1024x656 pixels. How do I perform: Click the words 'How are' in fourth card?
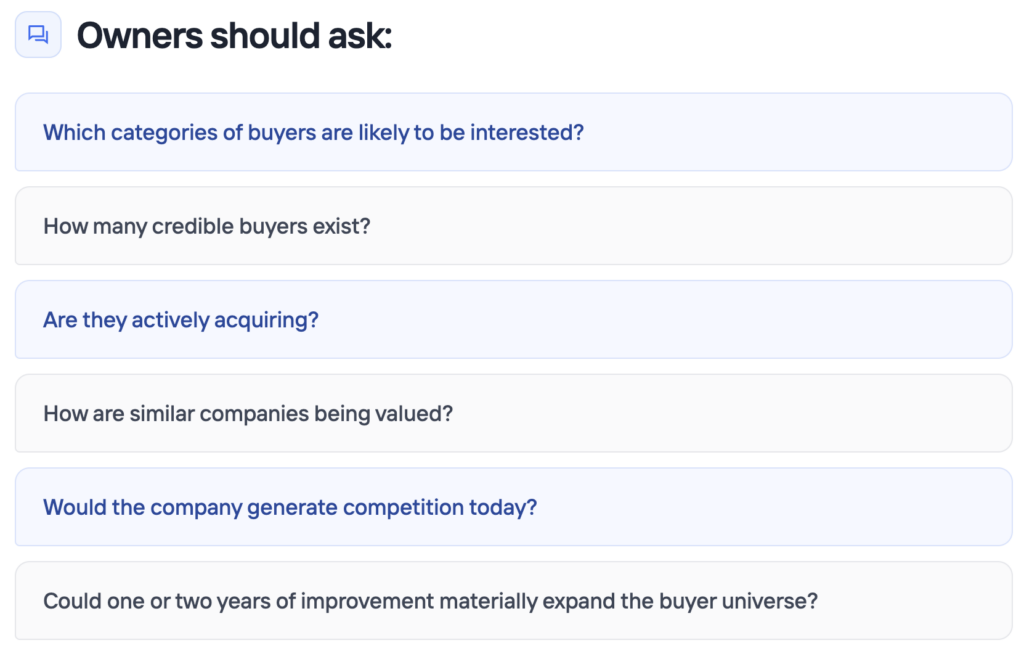pos(84,414)
